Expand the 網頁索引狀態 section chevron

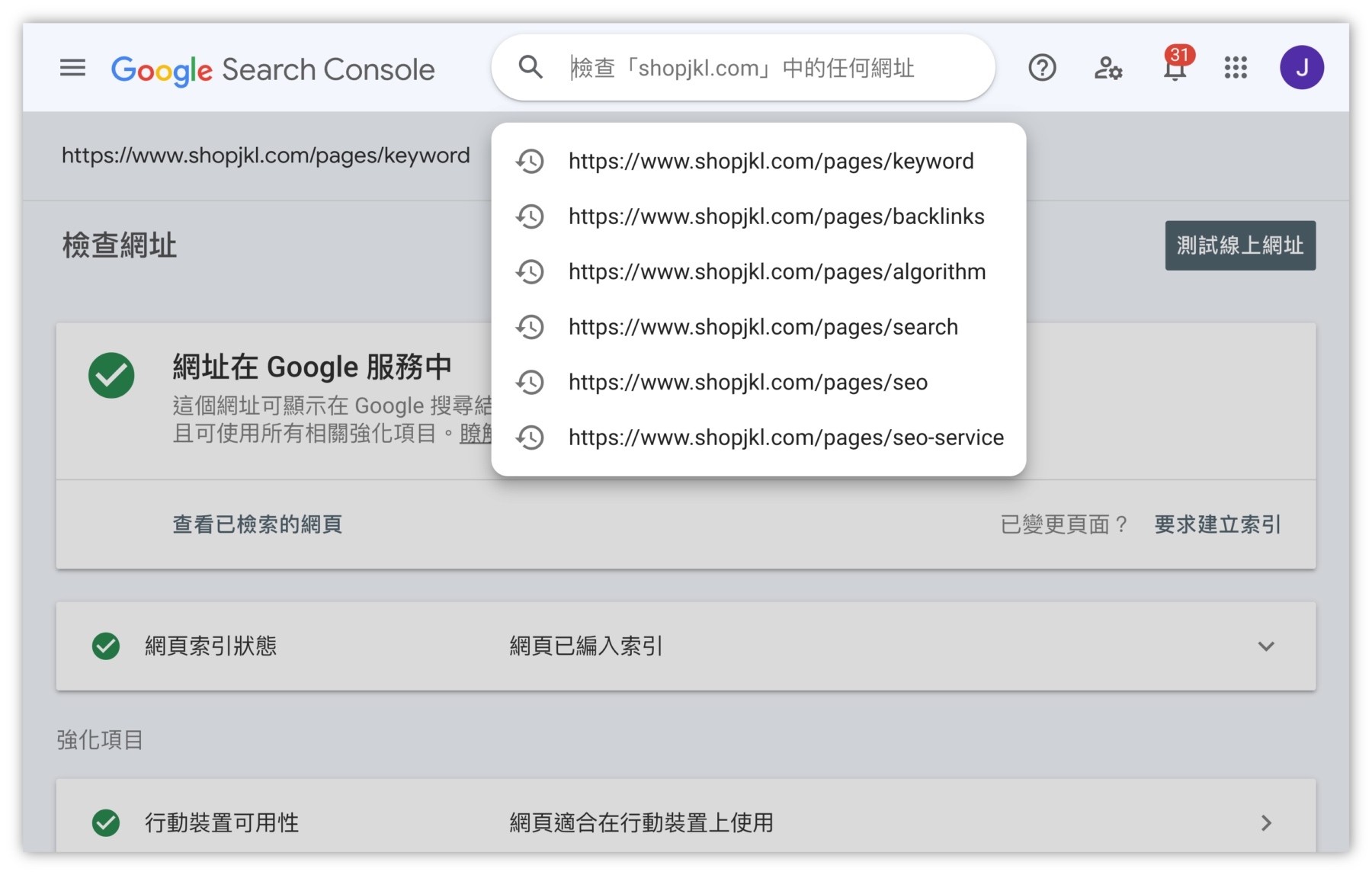point(1265,646)
